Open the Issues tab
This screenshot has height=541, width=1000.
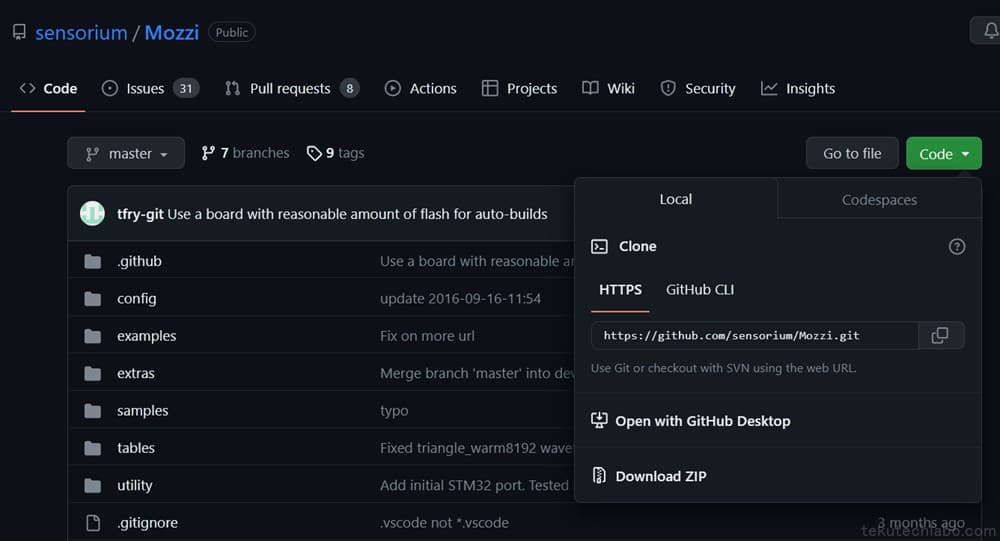151,89
